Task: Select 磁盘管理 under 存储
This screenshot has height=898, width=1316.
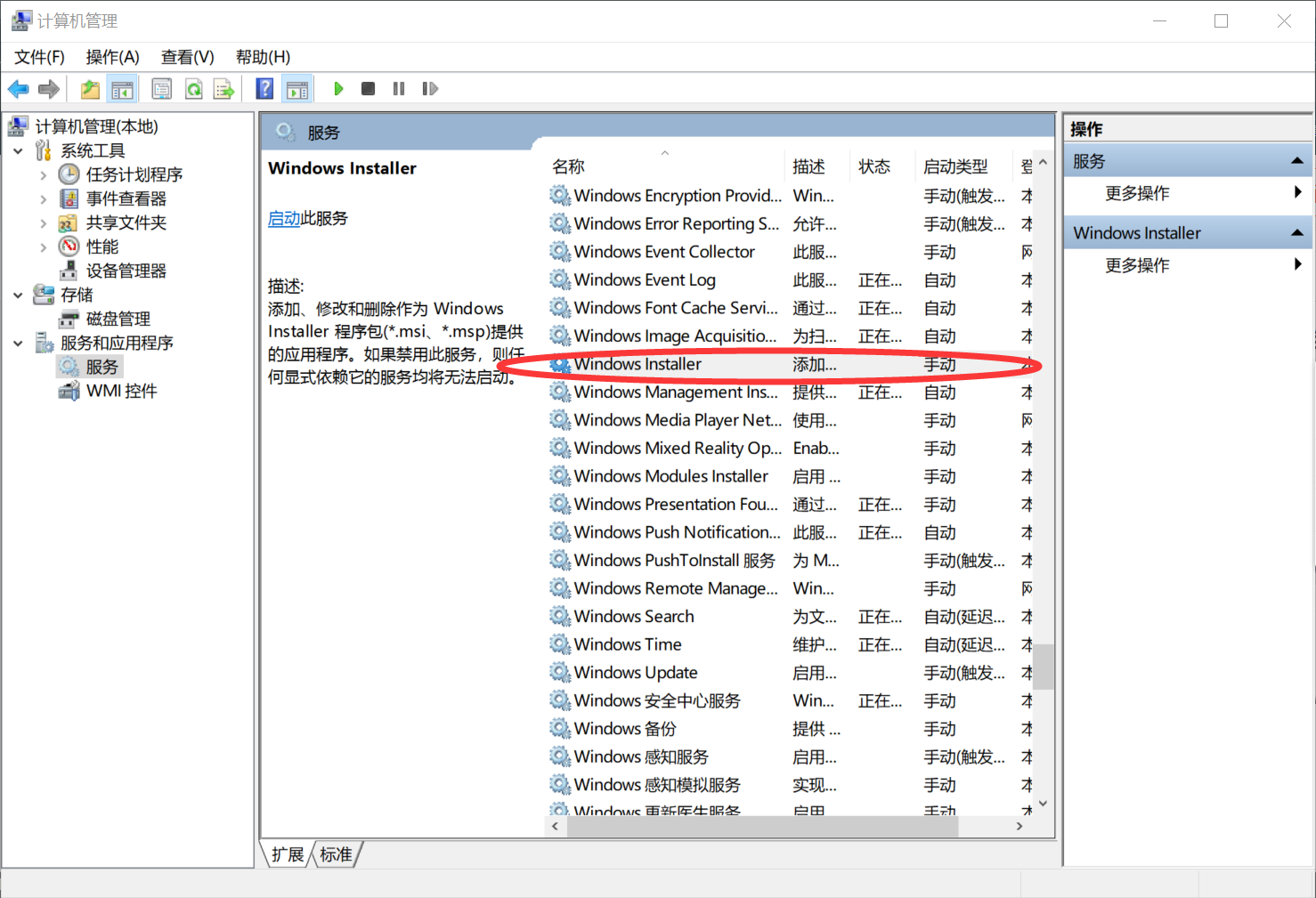Action: tap(118, 319)
